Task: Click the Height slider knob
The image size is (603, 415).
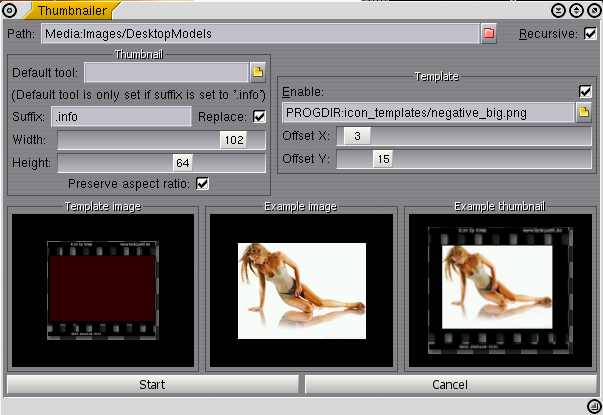Action: tap(182, 163)
